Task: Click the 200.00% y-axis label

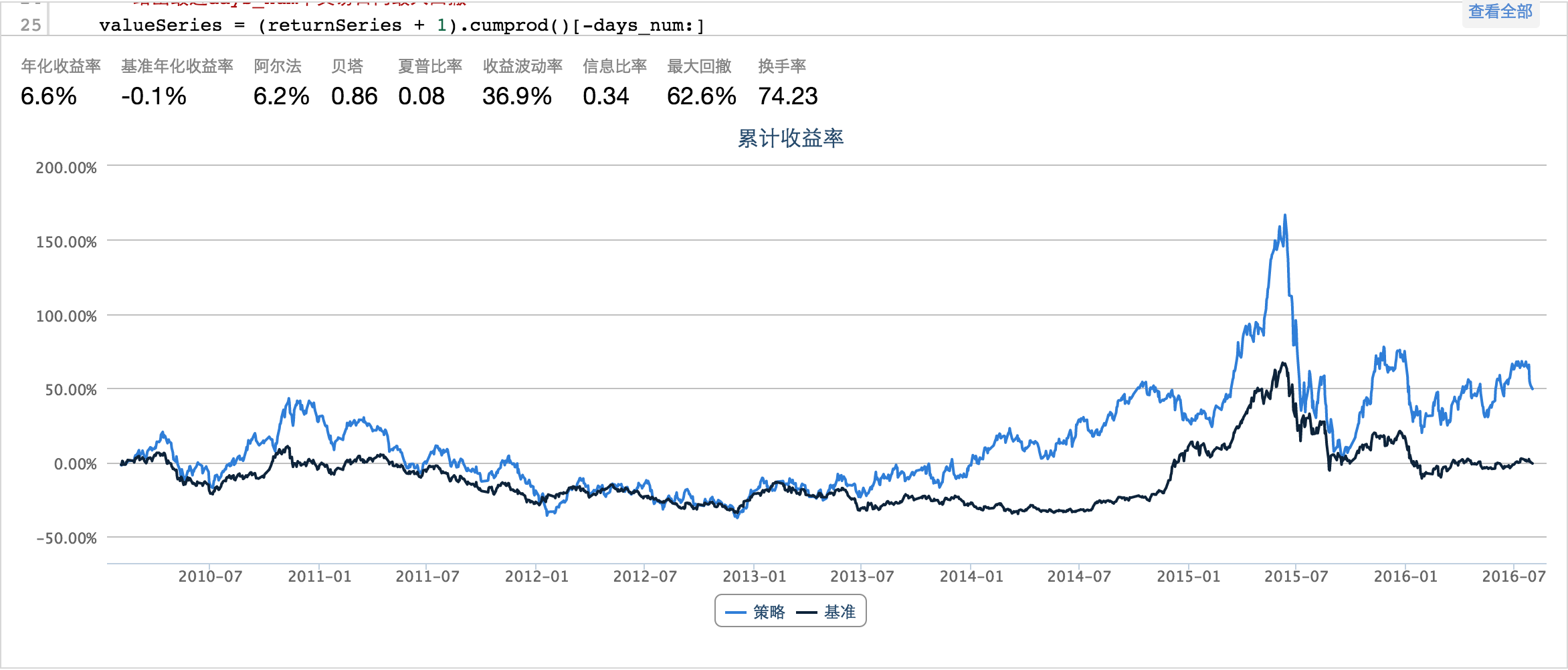Action: [x=66, y=168]
